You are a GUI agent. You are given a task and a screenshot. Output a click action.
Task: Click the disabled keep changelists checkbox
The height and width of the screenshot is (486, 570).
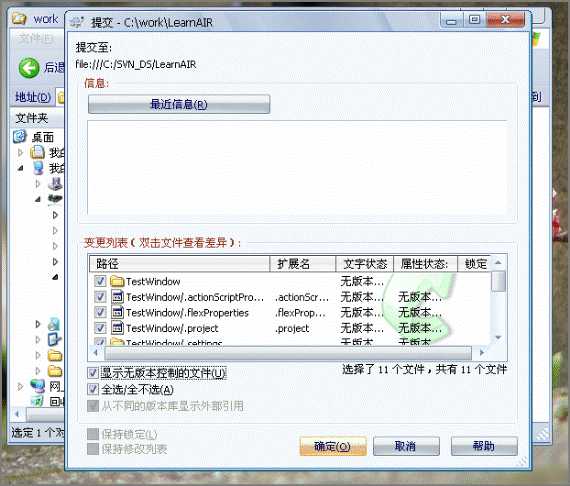coord(93,449)
